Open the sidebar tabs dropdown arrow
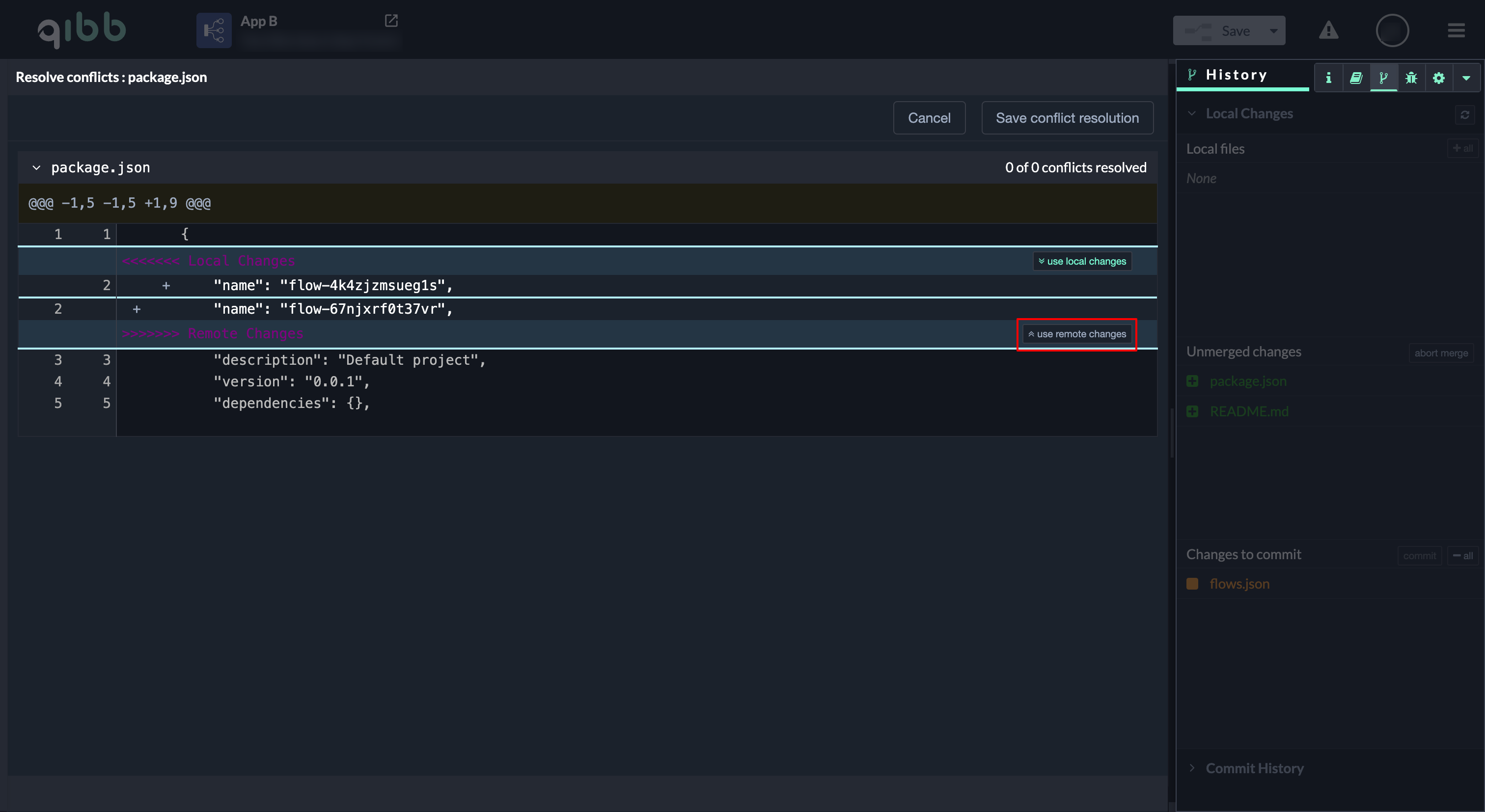Image resolution: width=1485 pixels, height=812 pixels. tap(1465, 78)
